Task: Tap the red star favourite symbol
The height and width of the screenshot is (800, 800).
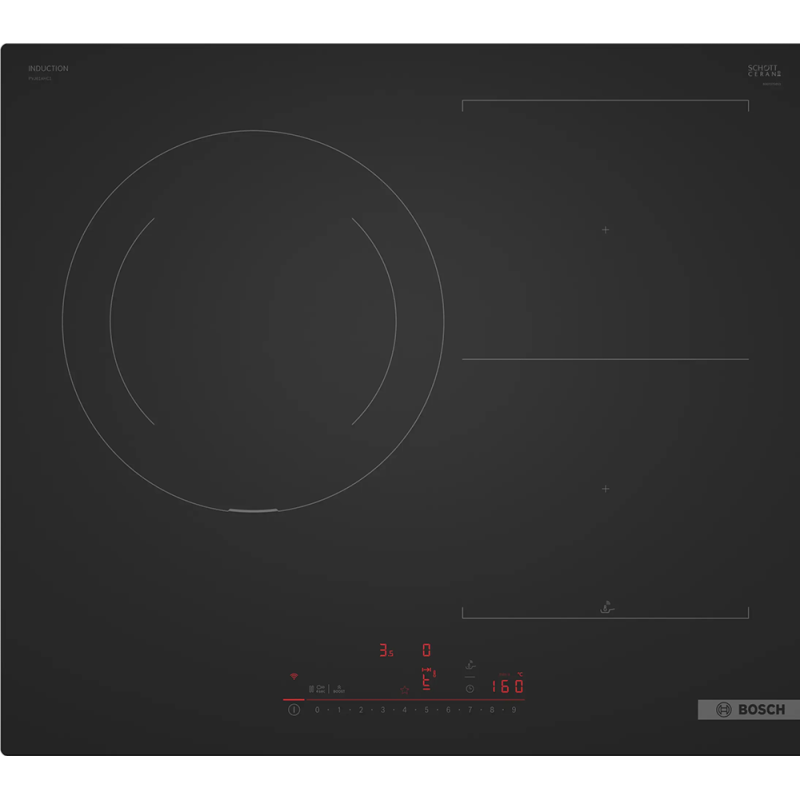Action: 405,690
